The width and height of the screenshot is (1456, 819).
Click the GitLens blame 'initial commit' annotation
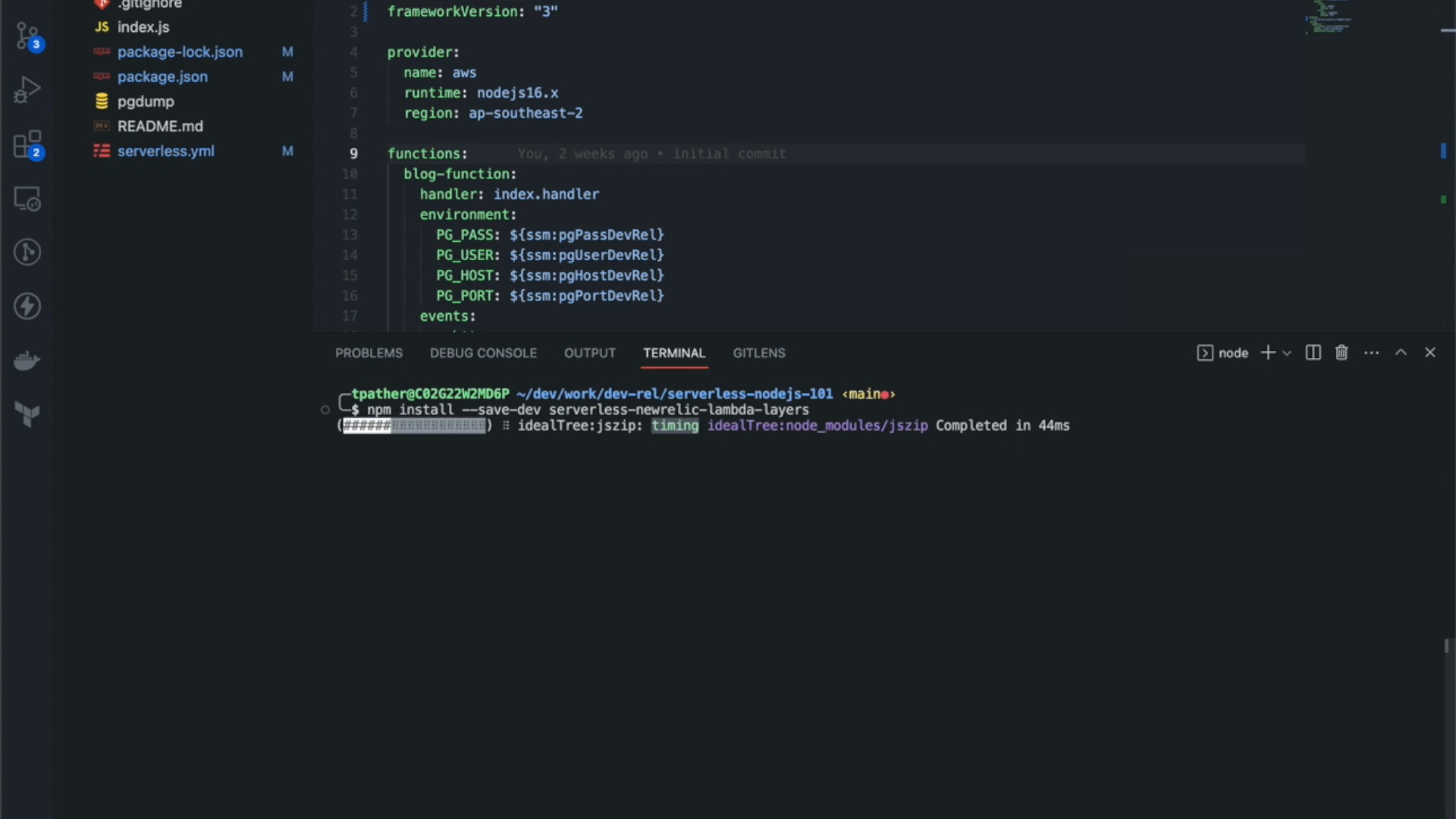[729, 154]
